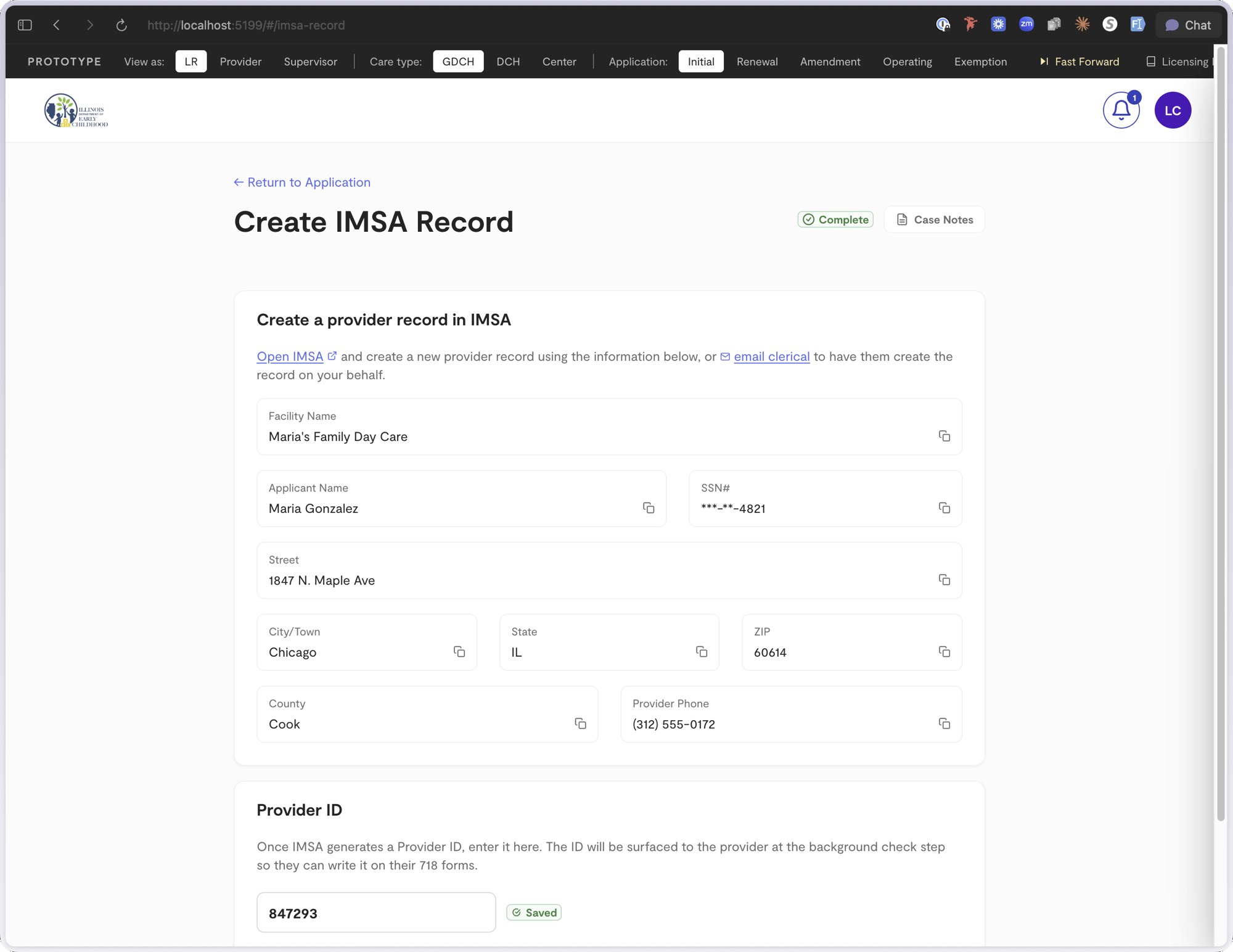Click the Illinois Early Childhood logo
This screenshot has width=1233, height=952.
76,111
